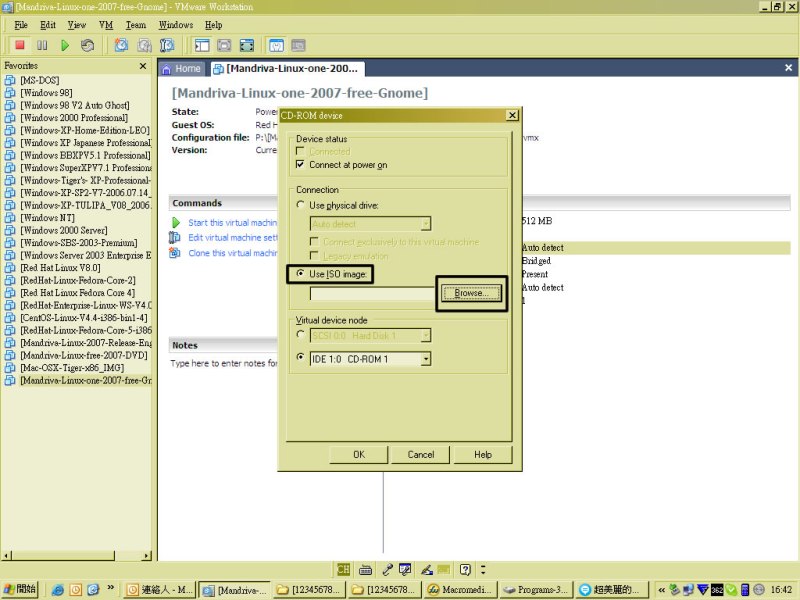The image size is (800, 600).
Task: Toggle Connect at power on checkbox
Action: (300, 164)
